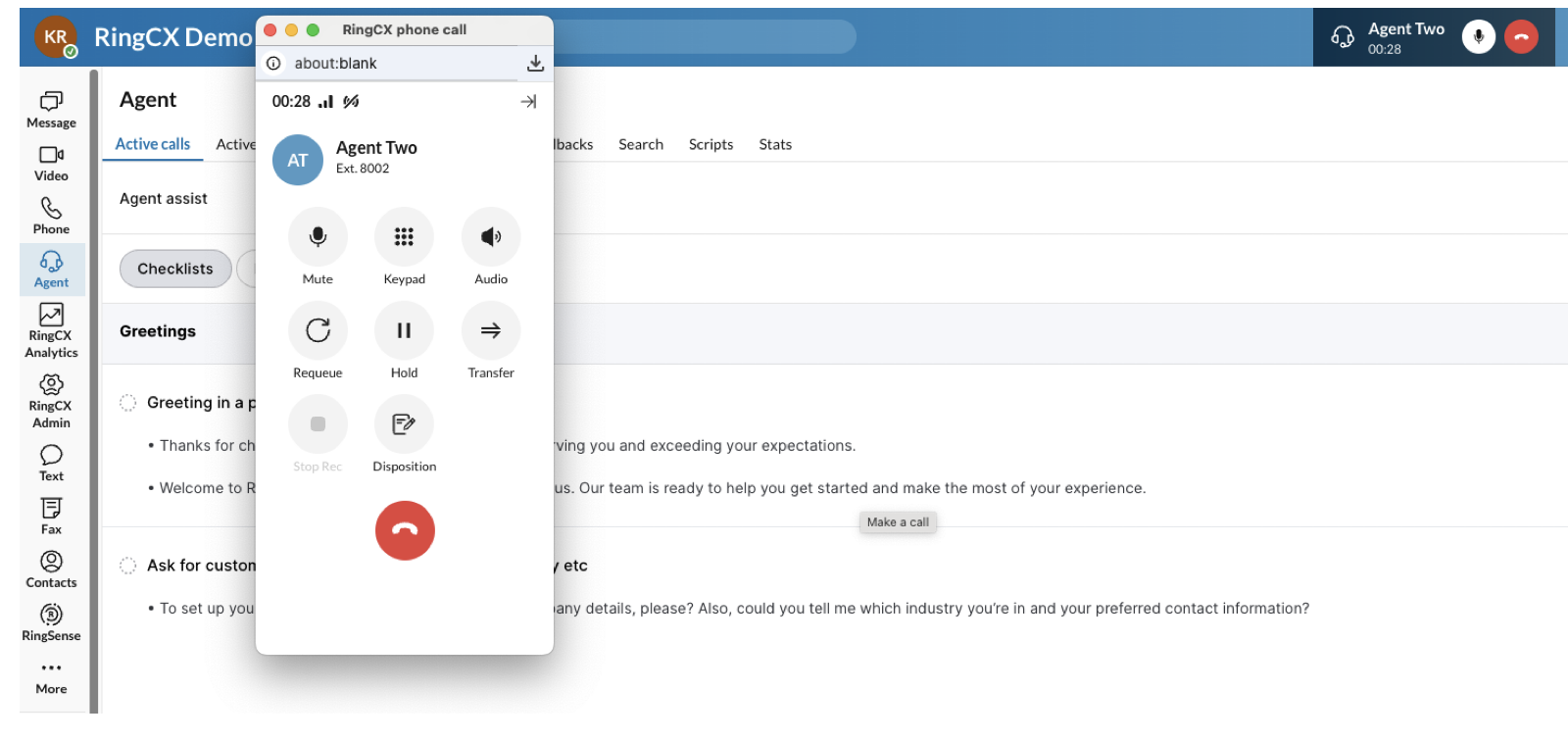Open the Keypad in the call window
This screenshot has height=741, width=1568.
(x=404, y=236)
